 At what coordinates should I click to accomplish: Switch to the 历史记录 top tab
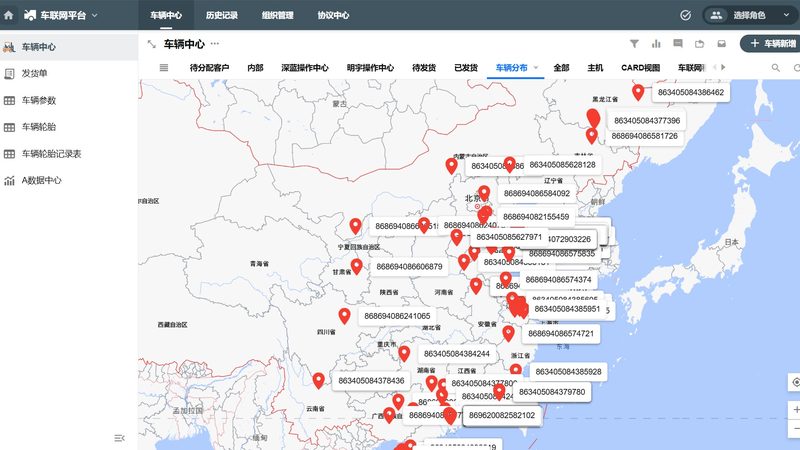pyautogui.click(x=221, y=15)
